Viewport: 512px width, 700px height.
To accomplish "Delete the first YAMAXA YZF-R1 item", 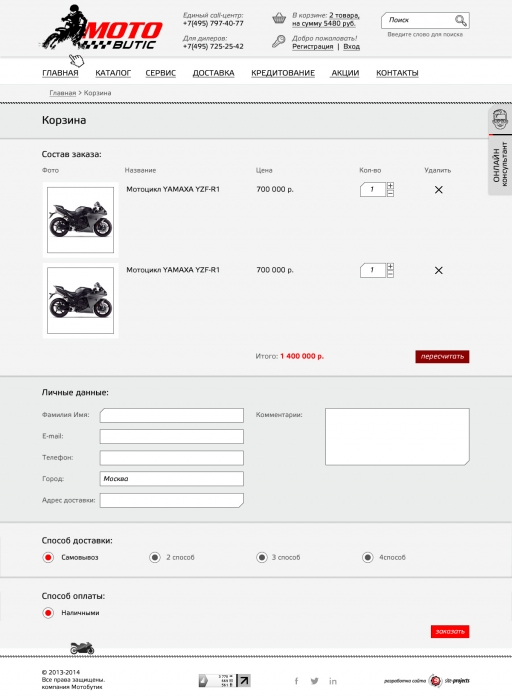I will (x=439, y=190).
